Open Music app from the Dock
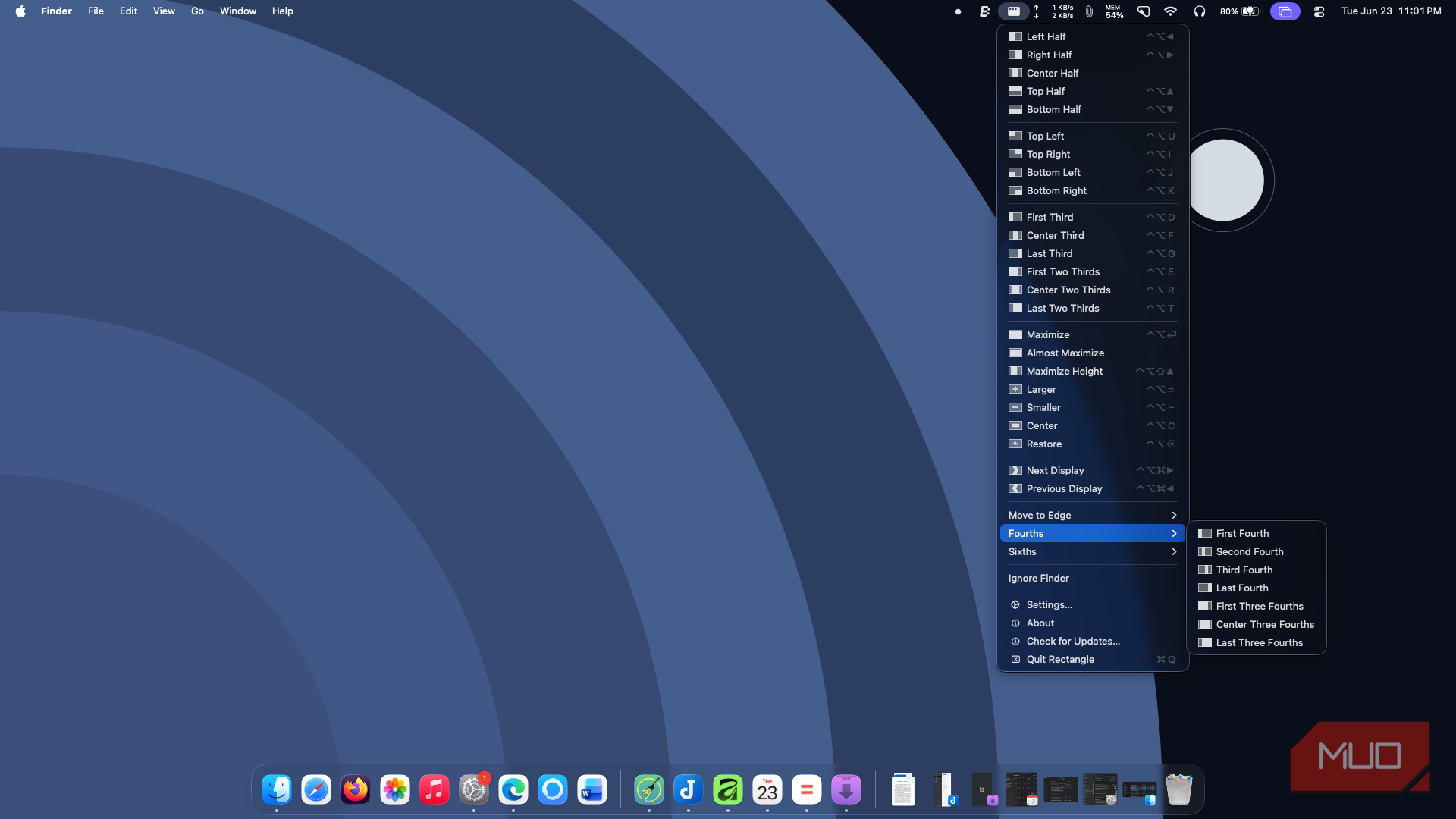This screenshot has height=819, width=1456. tap(435, 790)
